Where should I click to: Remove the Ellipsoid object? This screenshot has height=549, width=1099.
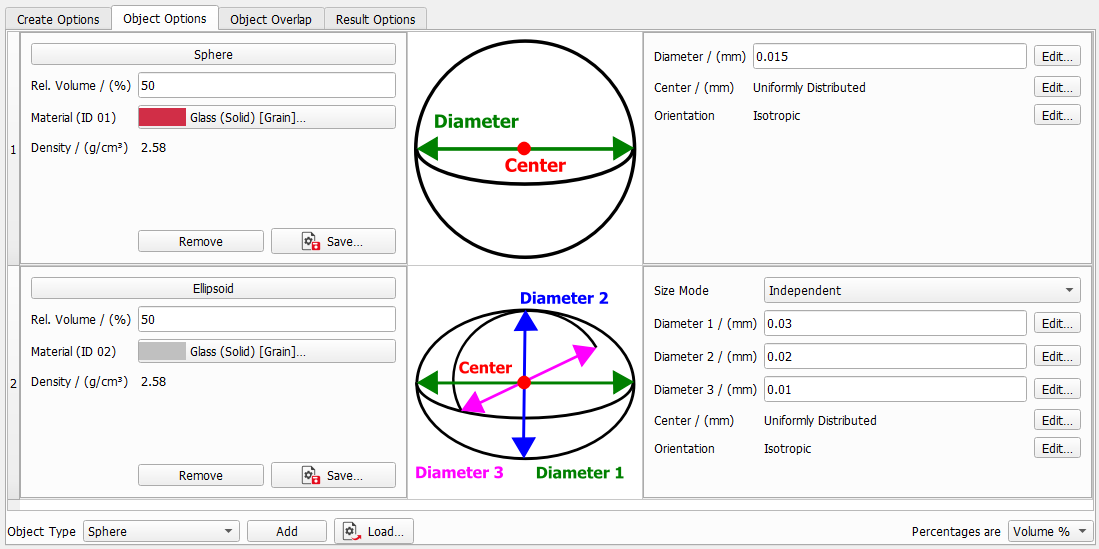coord(200,475)
